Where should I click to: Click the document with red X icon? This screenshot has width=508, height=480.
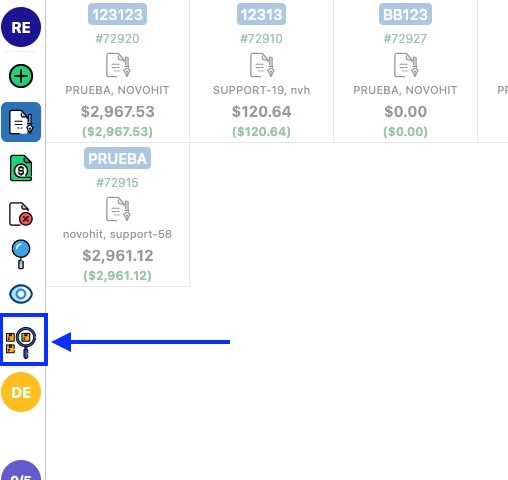pyautogui.click(x=21, y=214)
